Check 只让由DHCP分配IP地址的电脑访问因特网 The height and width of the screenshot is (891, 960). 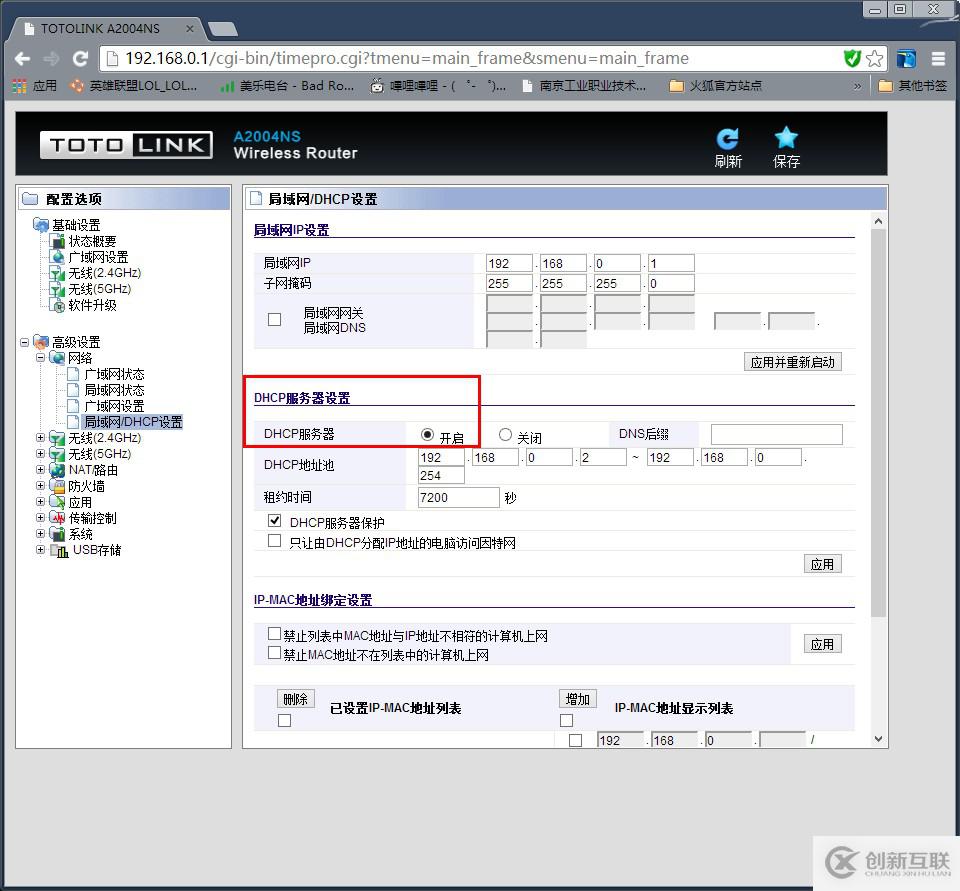(274, 541)
